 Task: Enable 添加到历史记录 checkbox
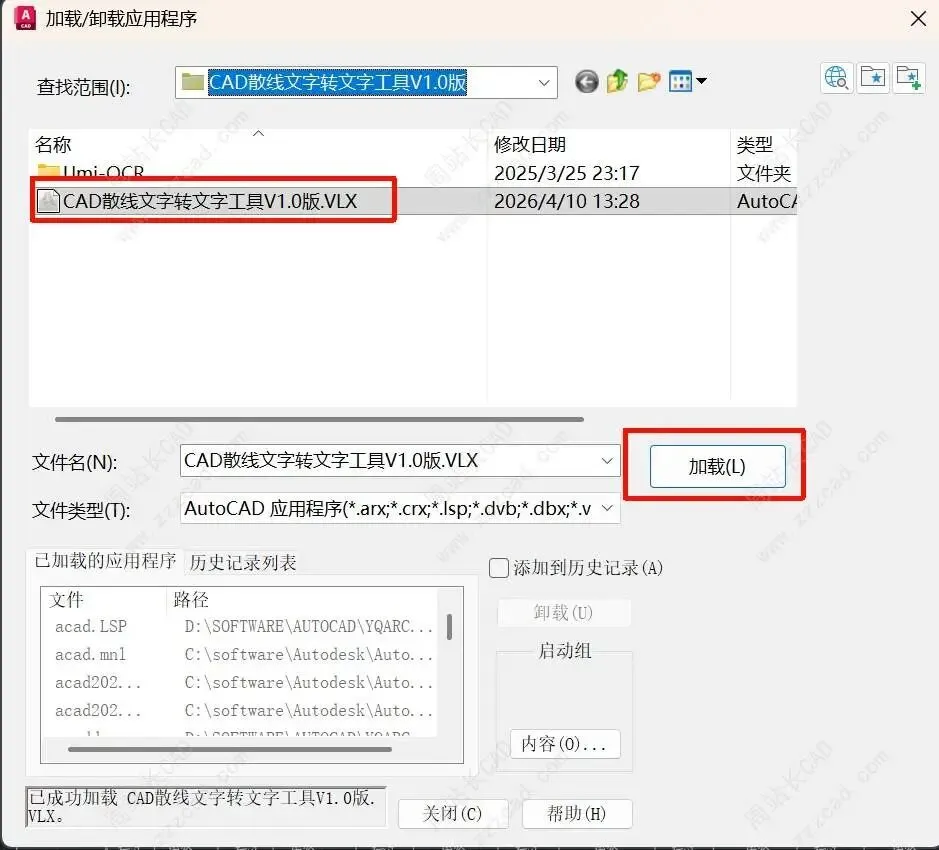[x=499, y=568]
